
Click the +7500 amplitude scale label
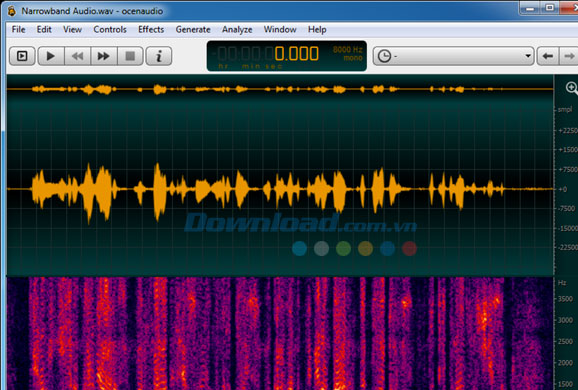coord(568,170)
